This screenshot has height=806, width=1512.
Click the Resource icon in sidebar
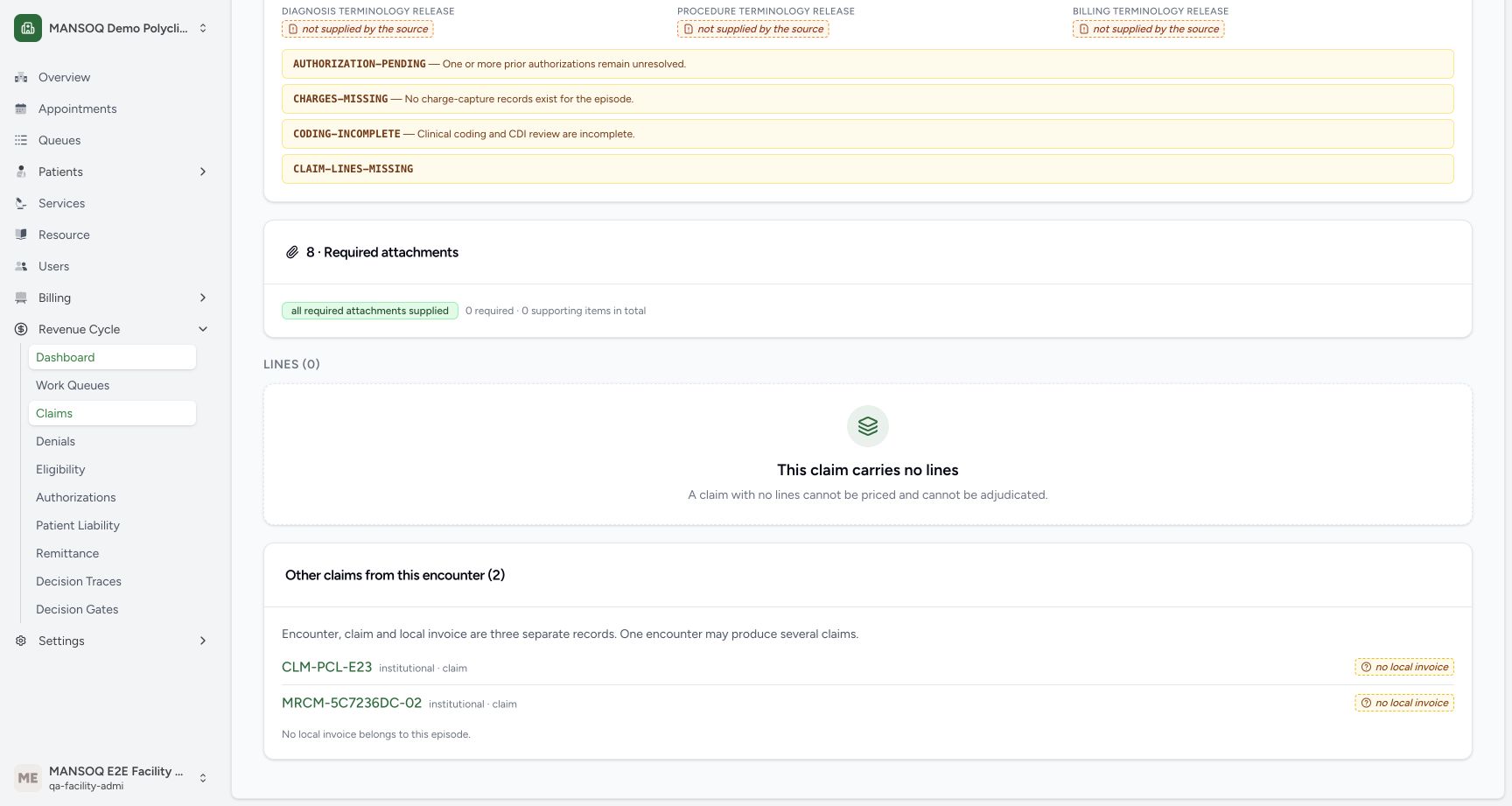[x=21, y=235]
